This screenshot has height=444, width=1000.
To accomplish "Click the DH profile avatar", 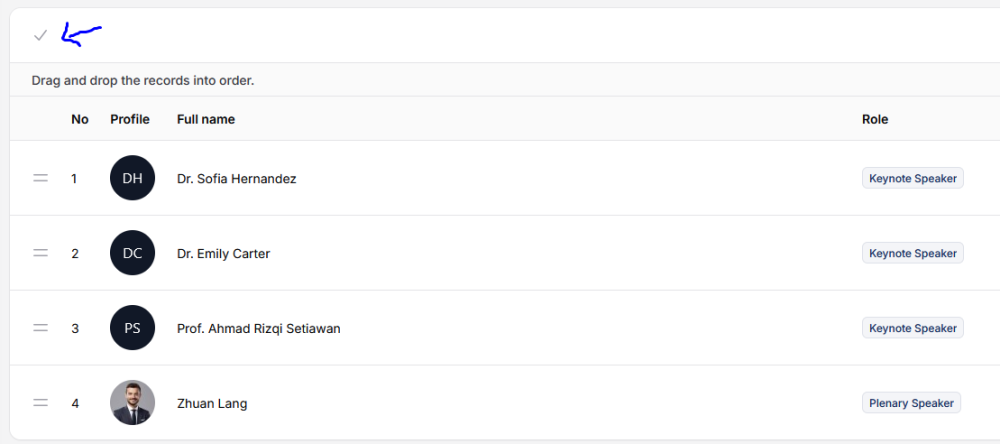I will (x=132, y=178).
